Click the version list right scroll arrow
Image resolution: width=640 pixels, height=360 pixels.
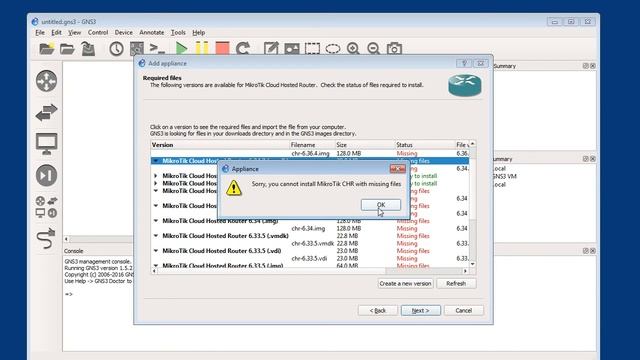click(465, 271)
